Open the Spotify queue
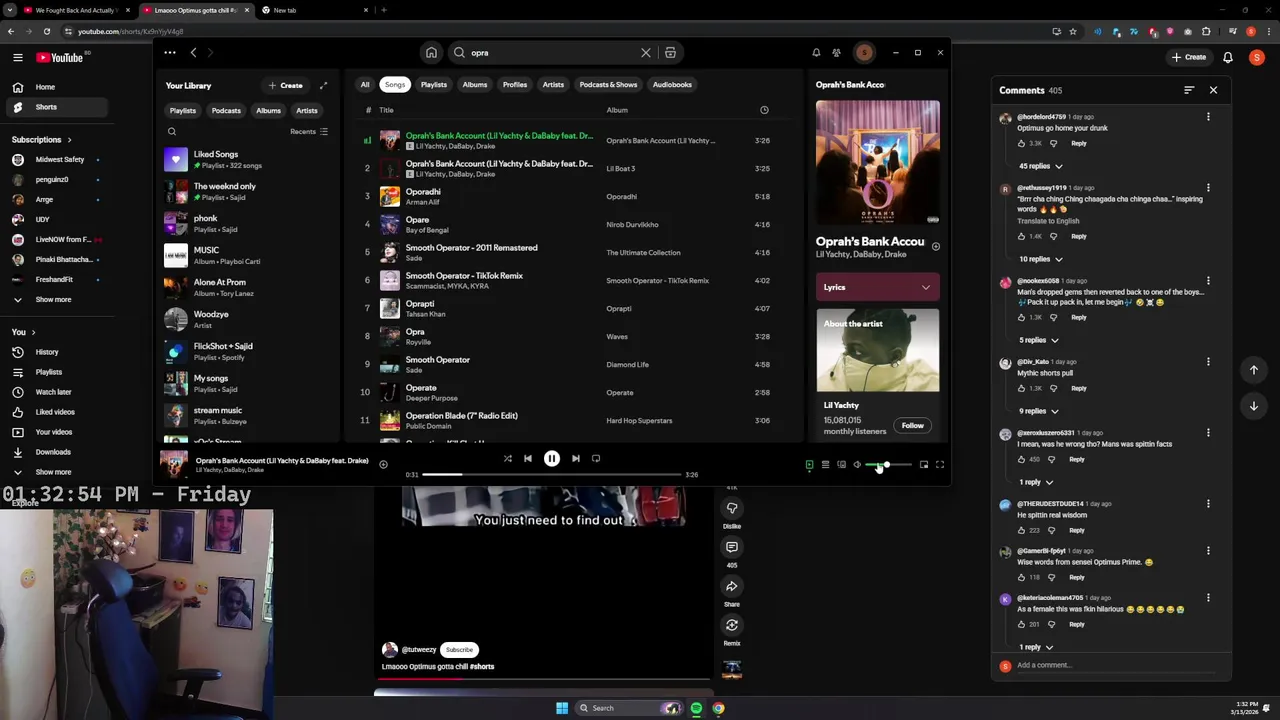This screenshot has height=720, width=1280. (x=825, y=465)
